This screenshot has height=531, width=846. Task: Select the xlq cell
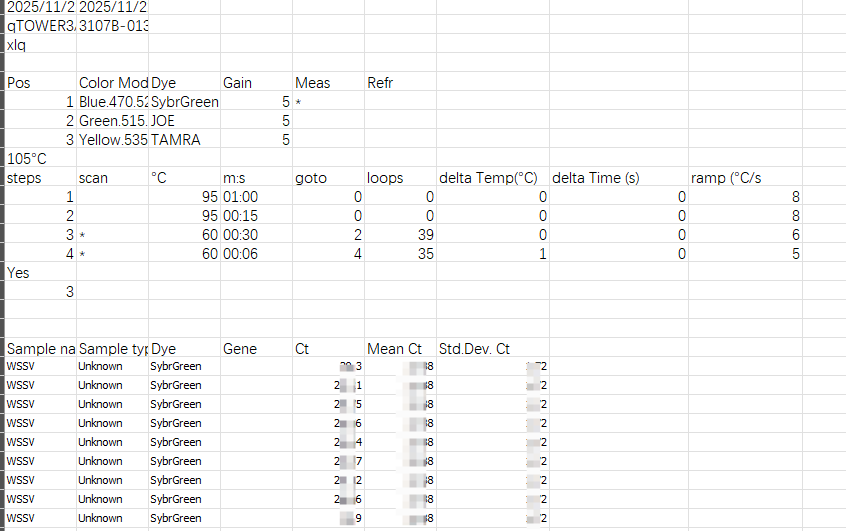point(40,45)
